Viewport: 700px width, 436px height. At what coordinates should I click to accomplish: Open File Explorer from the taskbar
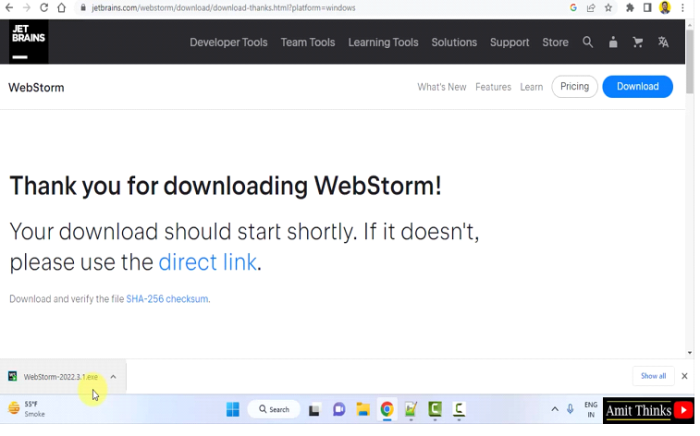pyautogui.click(x=363, y=409)
